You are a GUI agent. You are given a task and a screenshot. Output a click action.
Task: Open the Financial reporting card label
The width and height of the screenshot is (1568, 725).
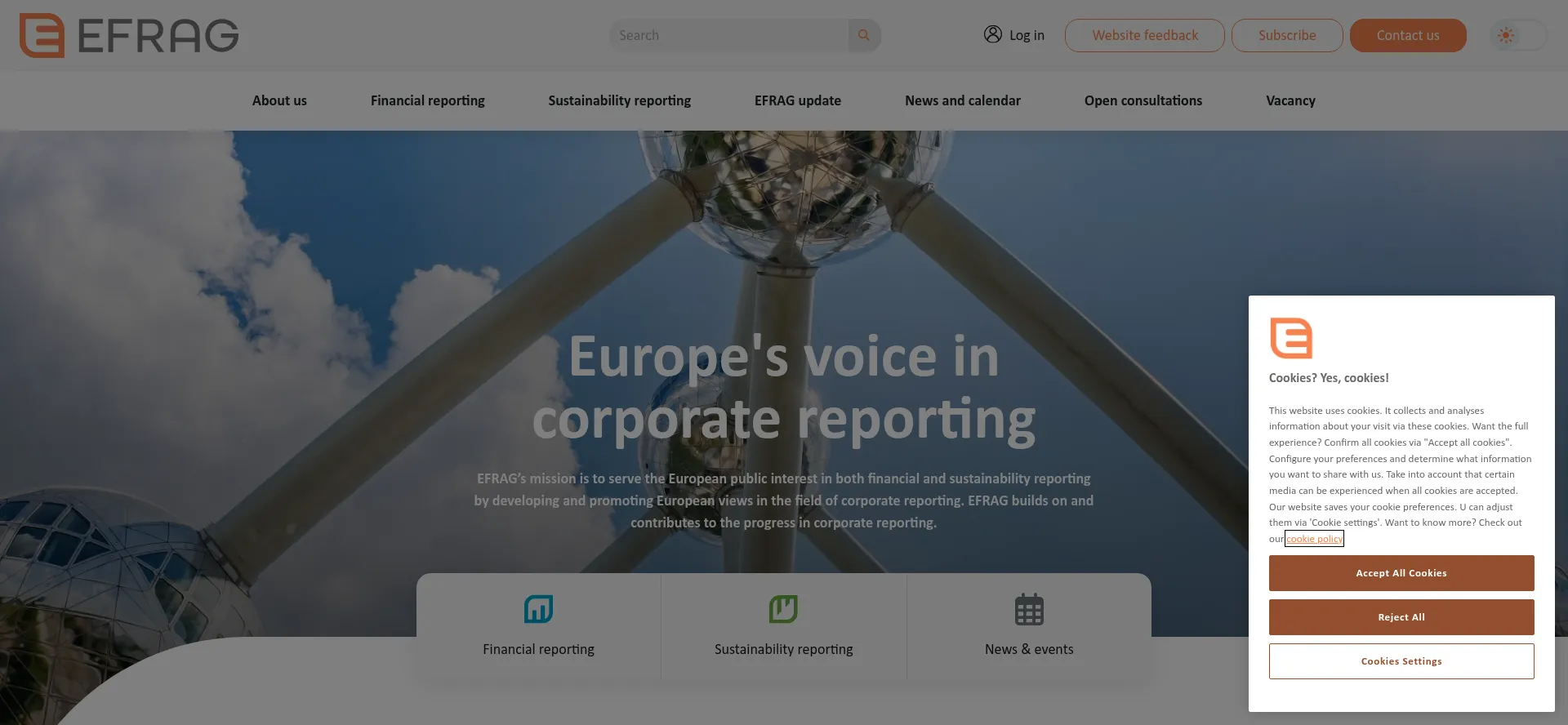tap(538, 649)
